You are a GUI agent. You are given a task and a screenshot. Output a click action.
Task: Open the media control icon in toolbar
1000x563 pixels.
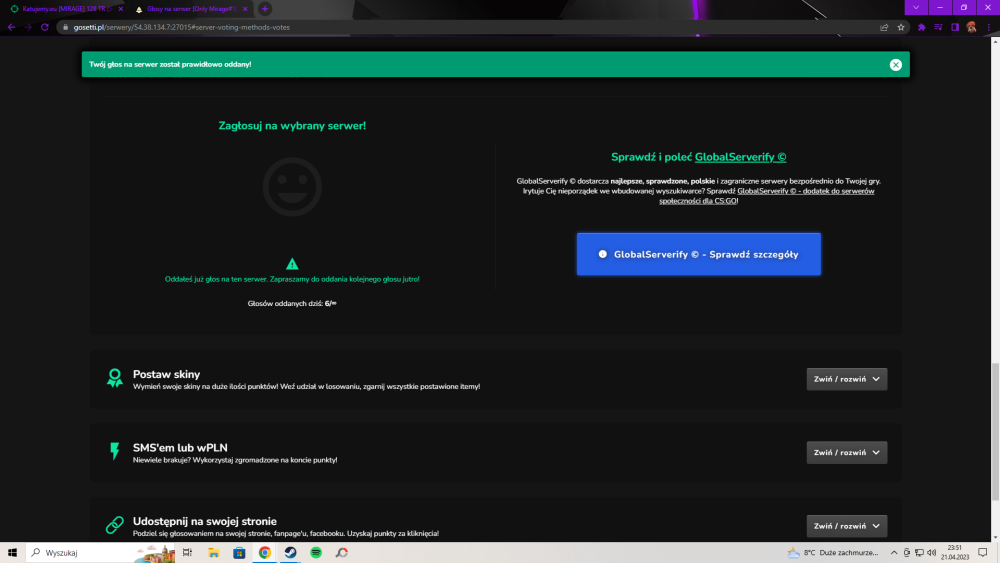938,27
